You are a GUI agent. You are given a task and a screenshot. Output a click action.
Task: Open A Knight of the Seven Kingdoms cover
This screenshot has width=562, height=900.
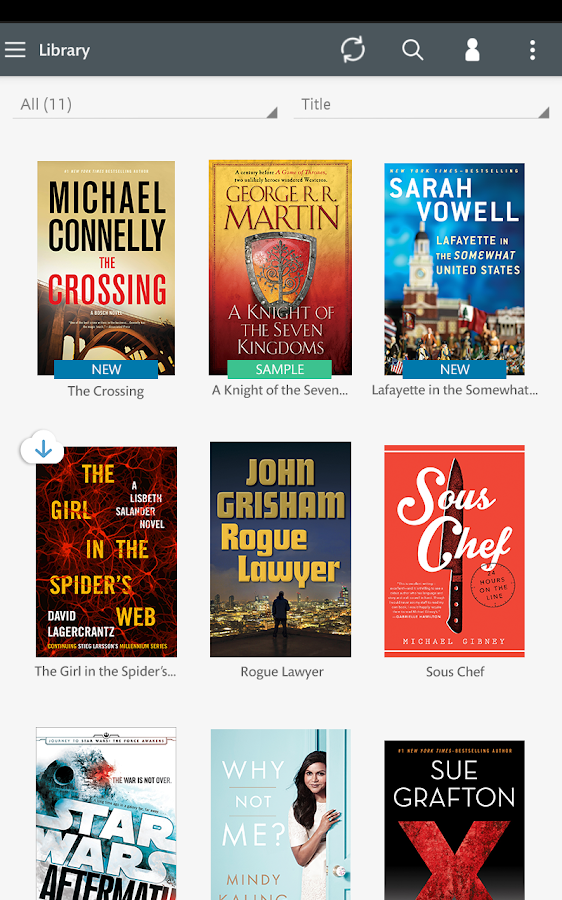point(280,267)
